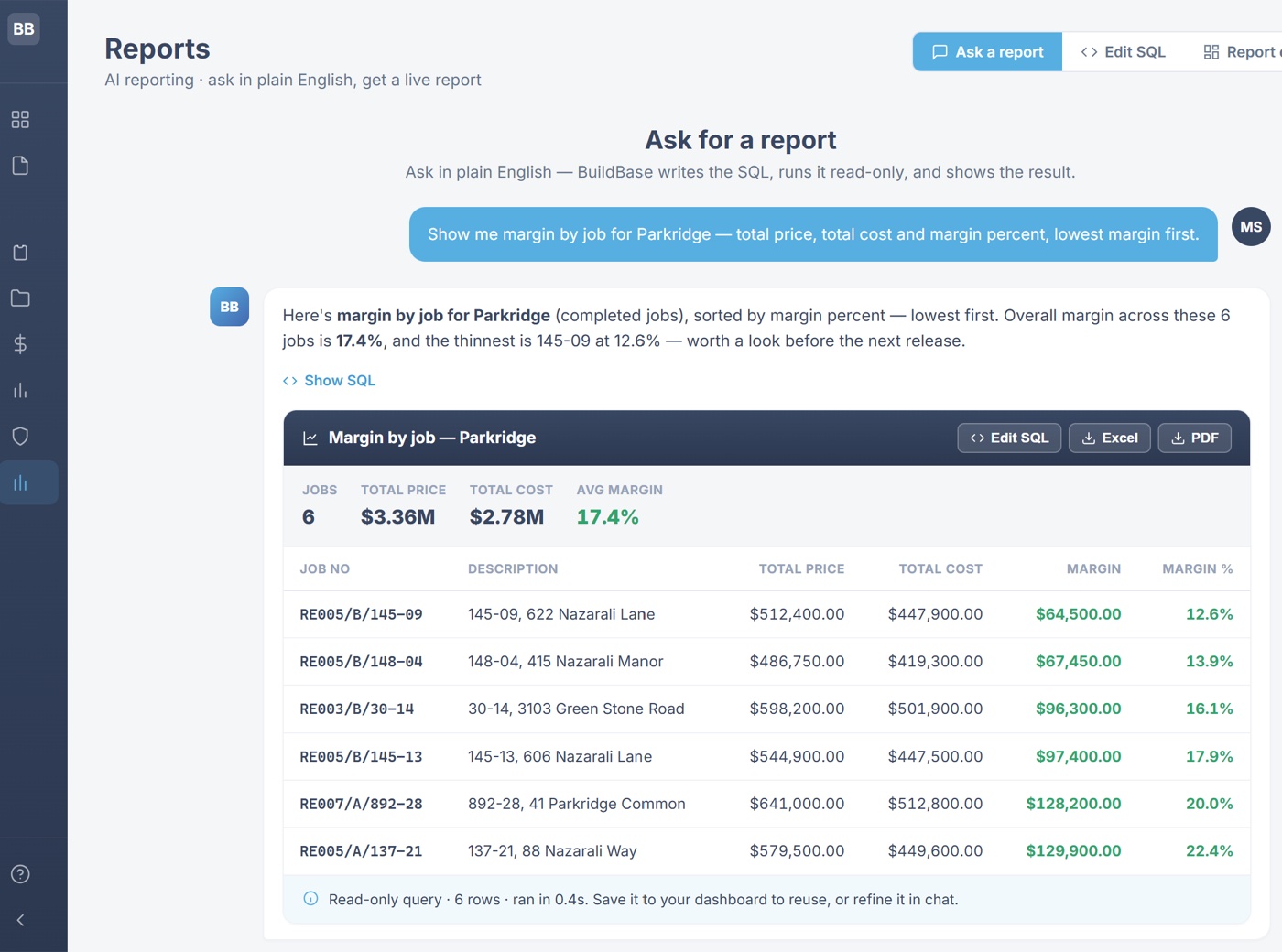Expand the Show SQL section
This screenshot has width=1282, height=952.
329,381
